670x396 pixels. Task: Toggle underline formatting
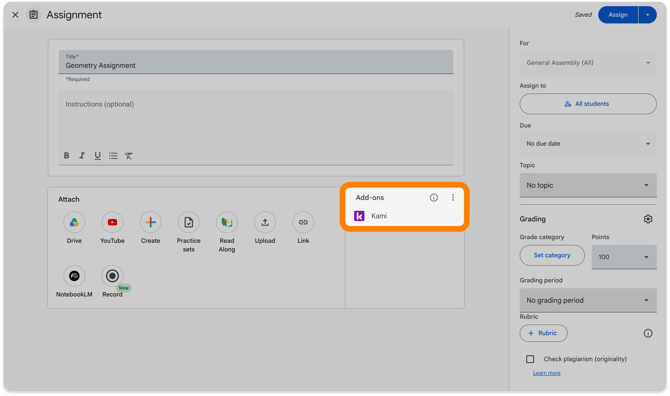click(x=97, y=155)
